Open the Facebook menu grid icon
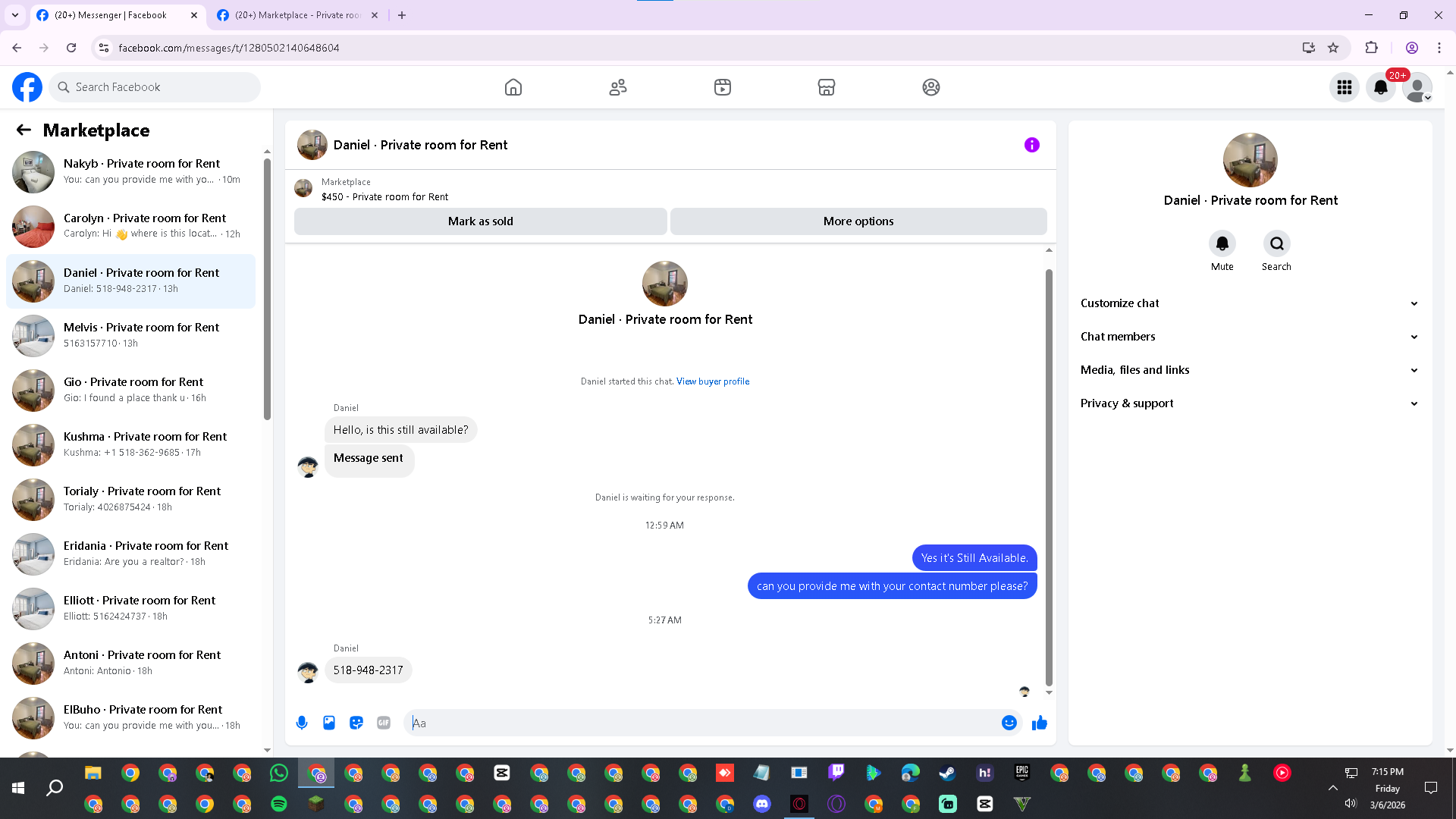1456x819 pixels. [1345, 87]
